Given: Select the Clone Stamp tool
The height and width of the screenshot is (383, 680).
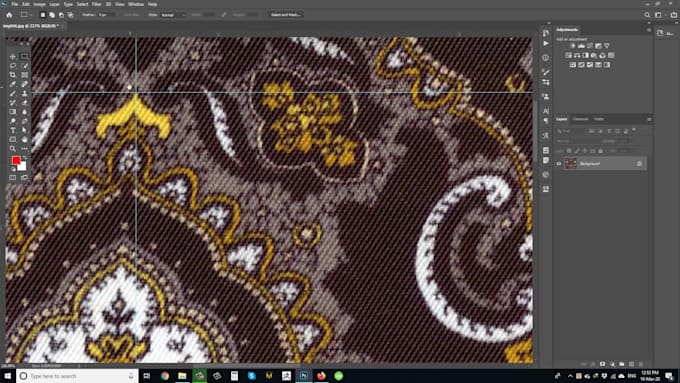Looking at the screenshot, I should (x=25, y=93).
